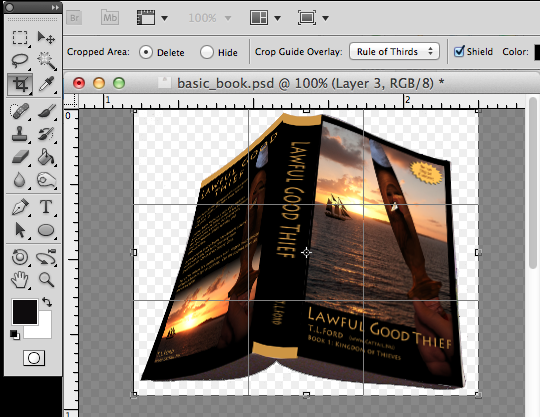Select the Ellipse shape tool
The width and height of the screenshot is (540, 417).
coord(46,230)
